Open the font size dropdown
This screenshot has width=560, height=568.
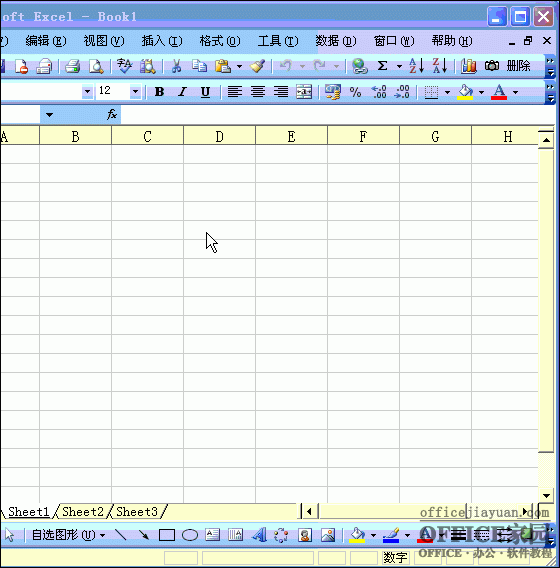coord(135,92)
